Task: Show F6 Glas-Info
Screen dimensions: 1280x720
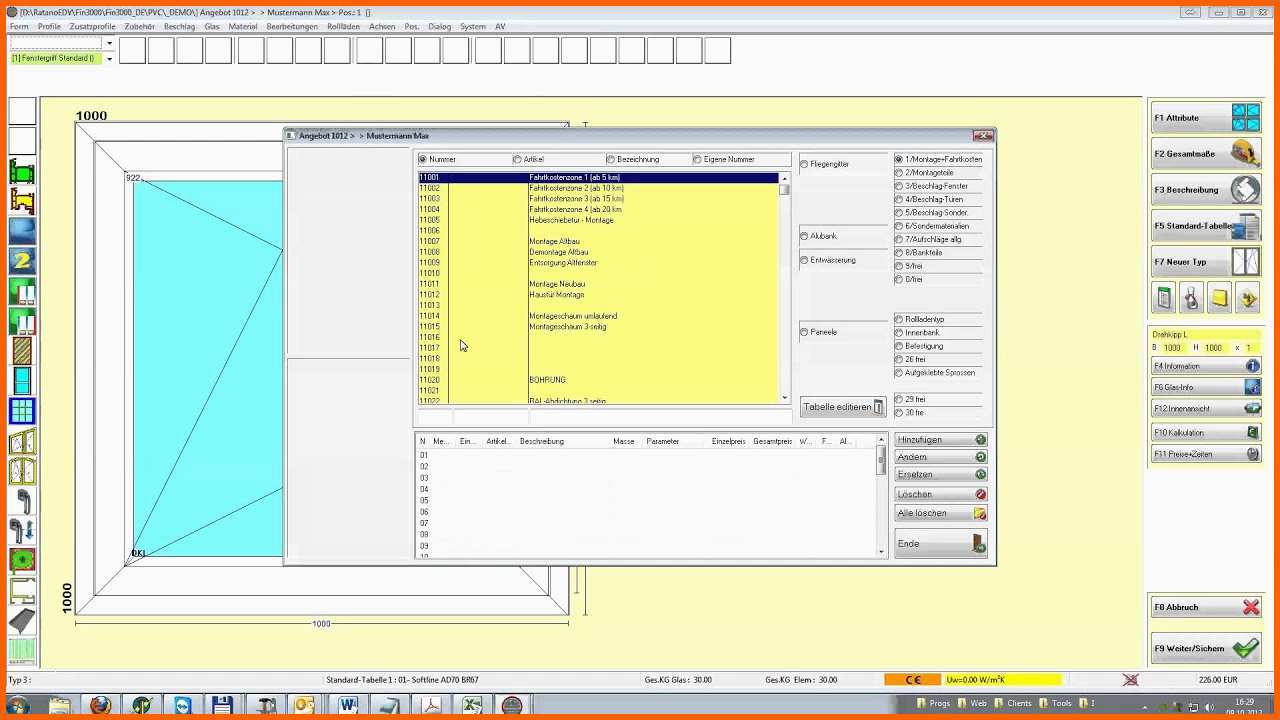Action: click(1205, 388)
